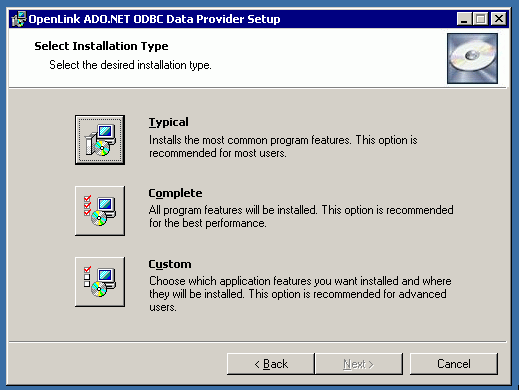
Task: Maximize the setup window
Action: click(x=480, y=19)
